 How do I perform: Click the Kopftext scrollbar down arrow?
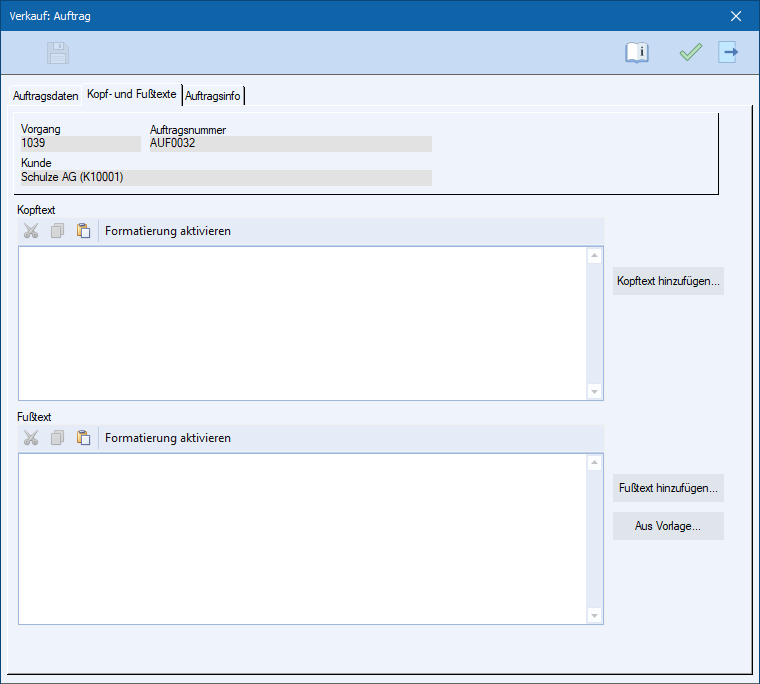[x=595, y=391]
